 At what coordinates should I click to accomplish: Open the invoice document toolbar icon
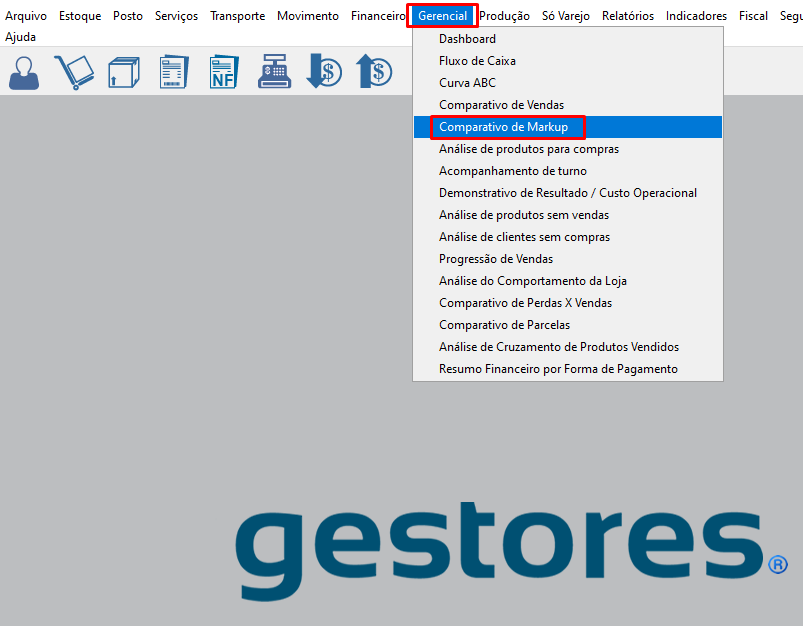(174, 73)
